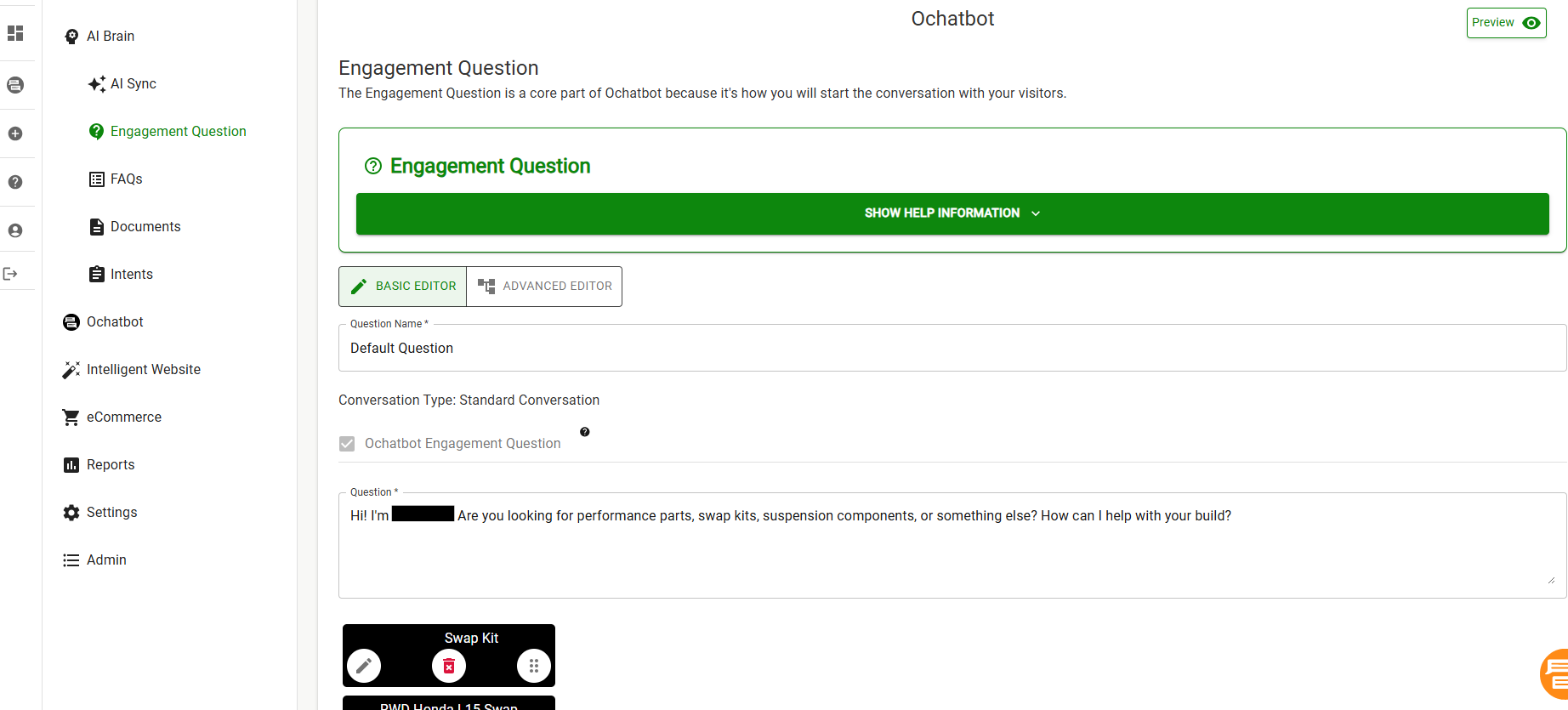
Task: Click the eCommerce shopping cart icon
Action: [x=71, y=417]
